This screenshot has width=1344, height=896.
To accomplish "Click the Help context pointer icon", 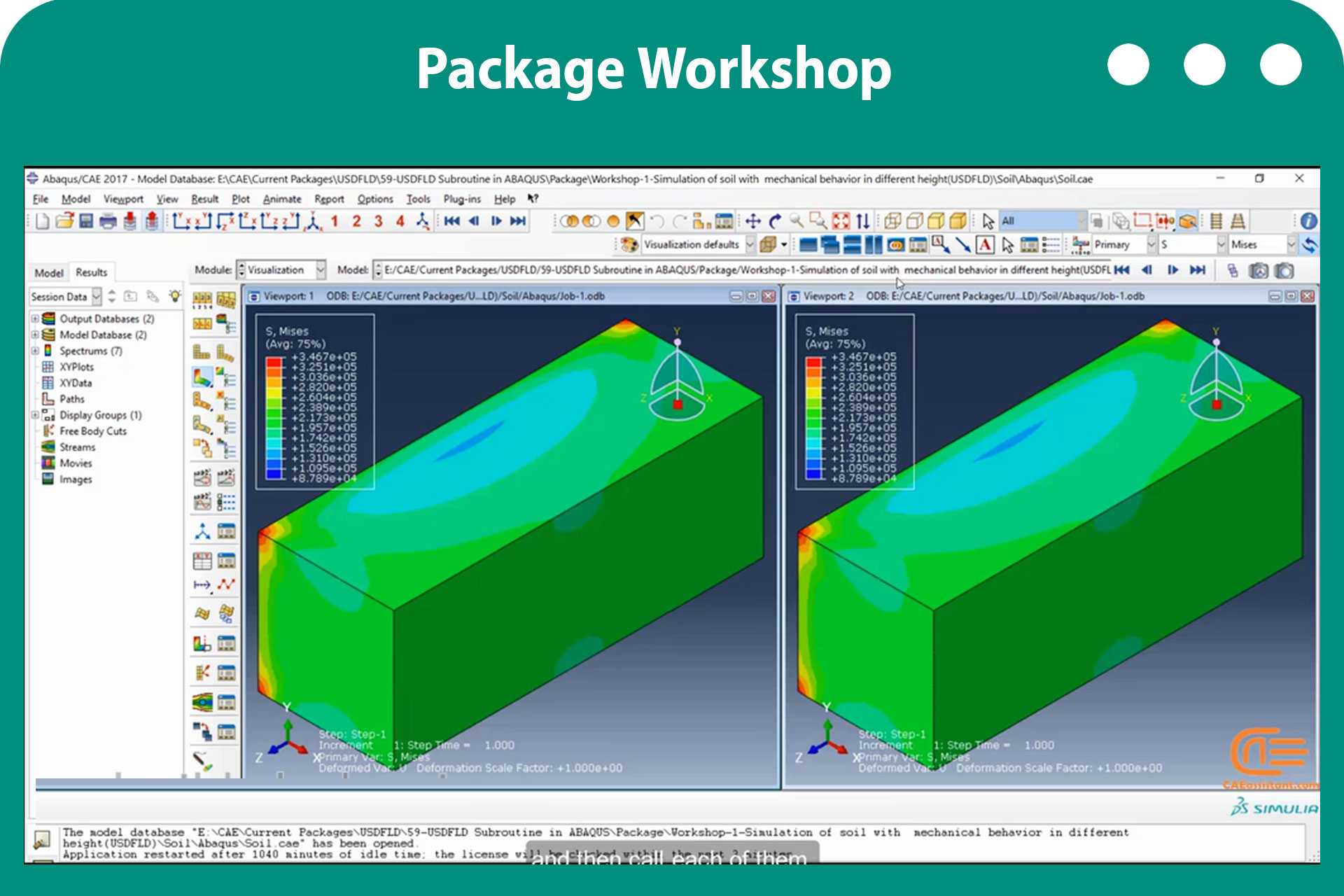I will 533,199.
